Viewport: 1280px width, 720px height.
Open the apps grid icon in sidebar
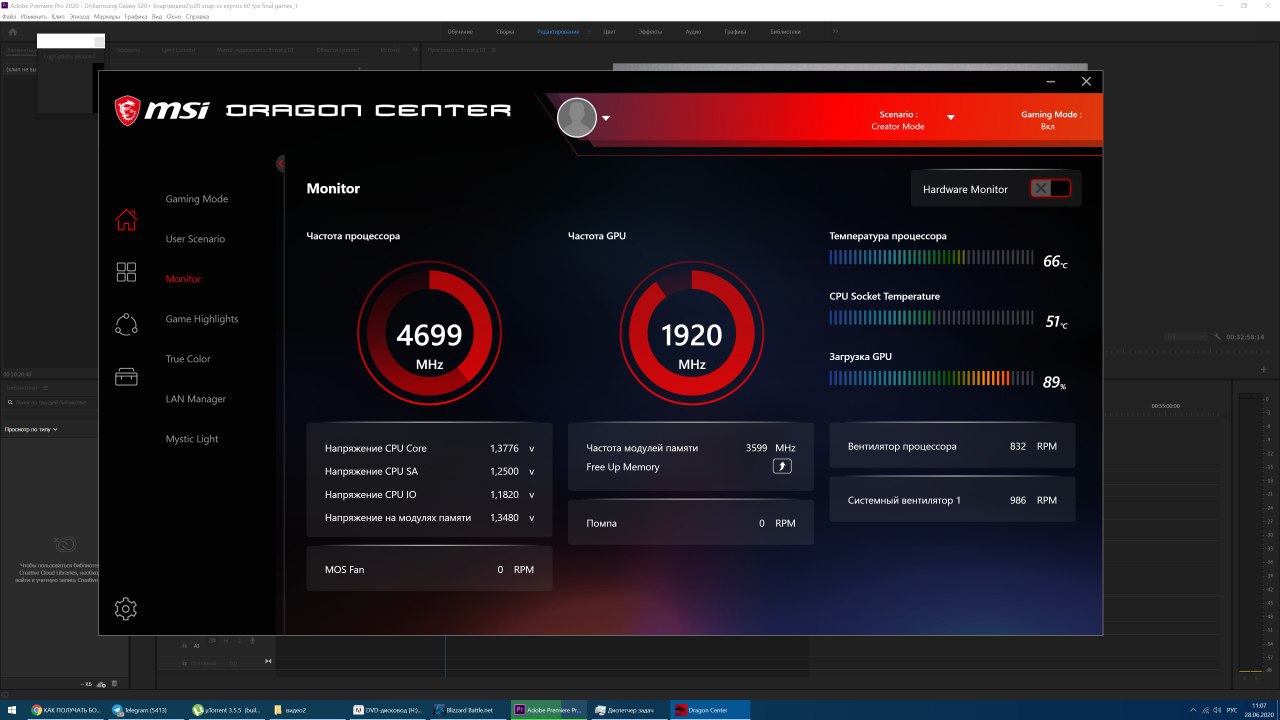(x=126, y=272)
